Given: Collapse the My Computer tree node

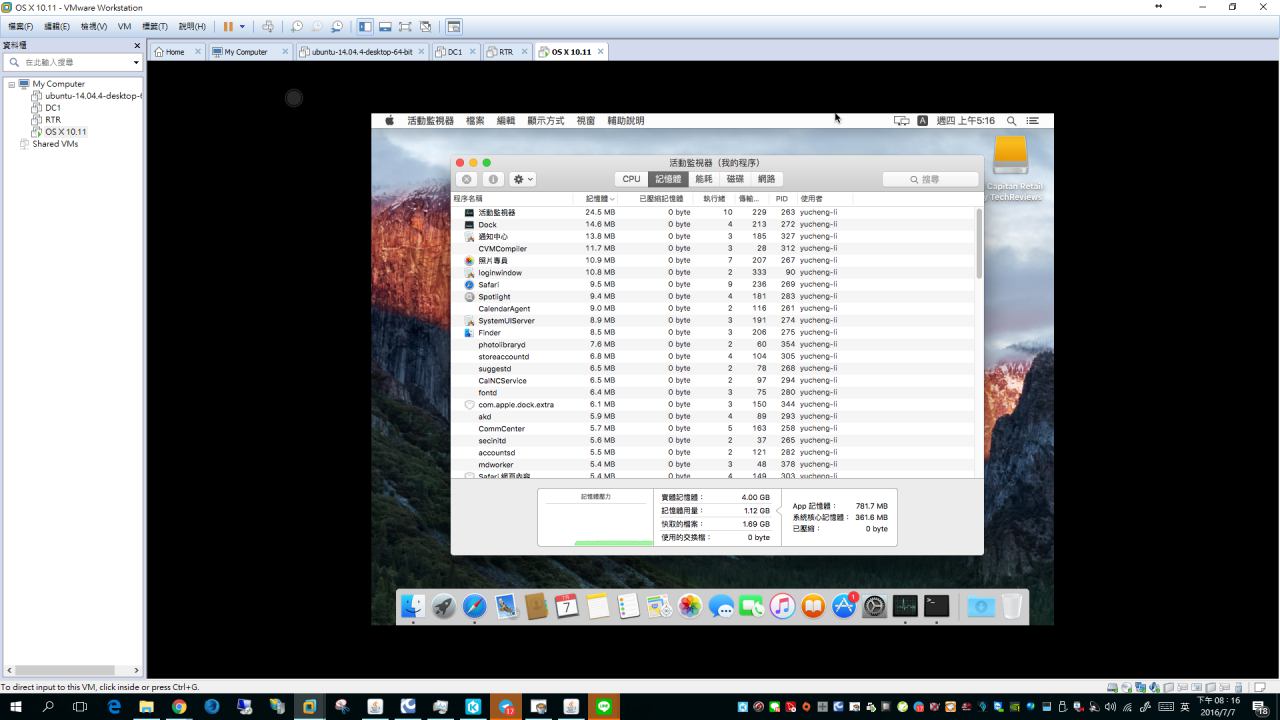Looking at the screenshot, I should [x=12, y=84].
